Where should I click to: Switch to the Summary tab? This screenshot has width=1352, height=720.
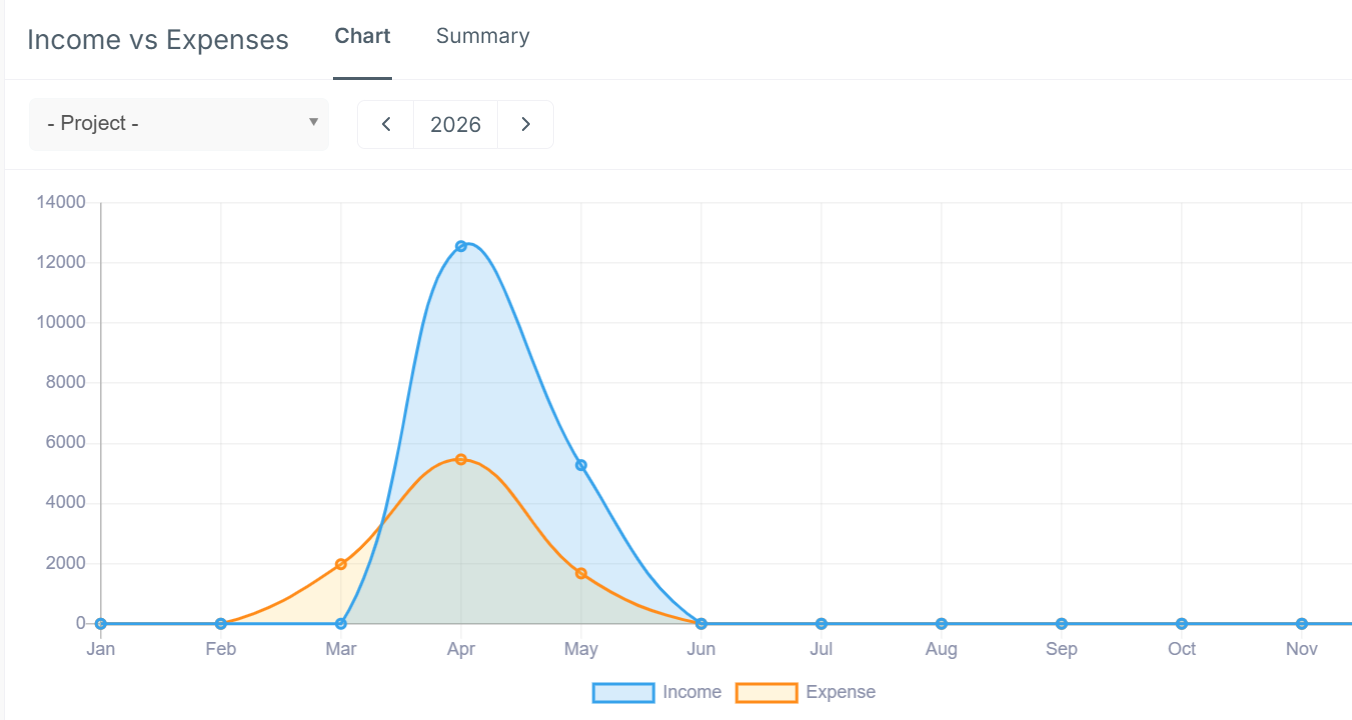(483, 36)
